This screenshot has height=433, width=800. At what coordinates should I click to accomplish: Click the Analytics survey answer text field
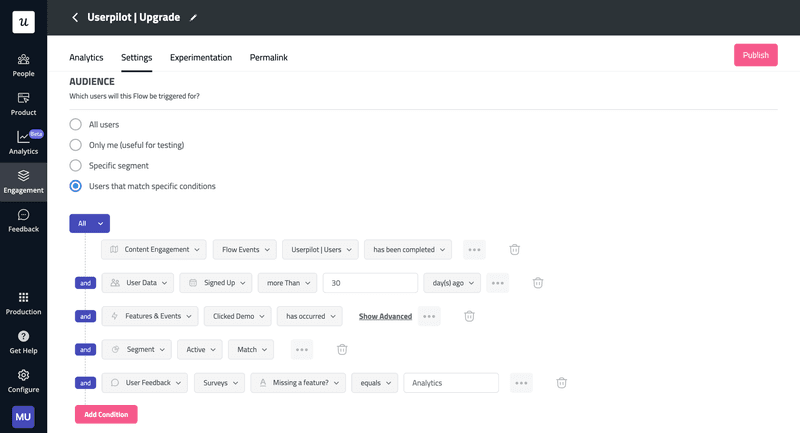pos(450,383)
